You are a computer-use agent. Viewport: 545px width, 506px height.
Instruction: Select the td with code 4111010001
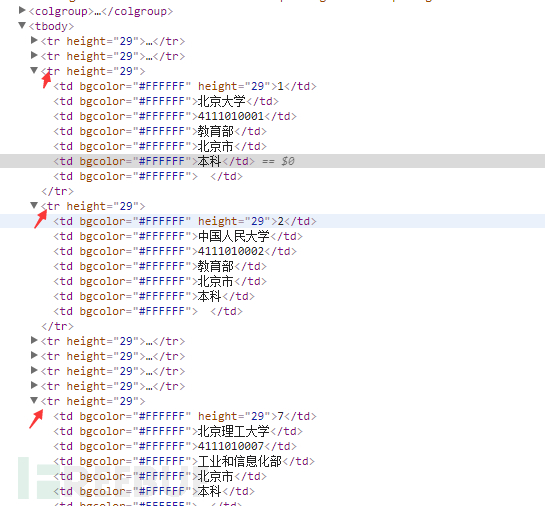pyautogui.click(x=175, y=116)
